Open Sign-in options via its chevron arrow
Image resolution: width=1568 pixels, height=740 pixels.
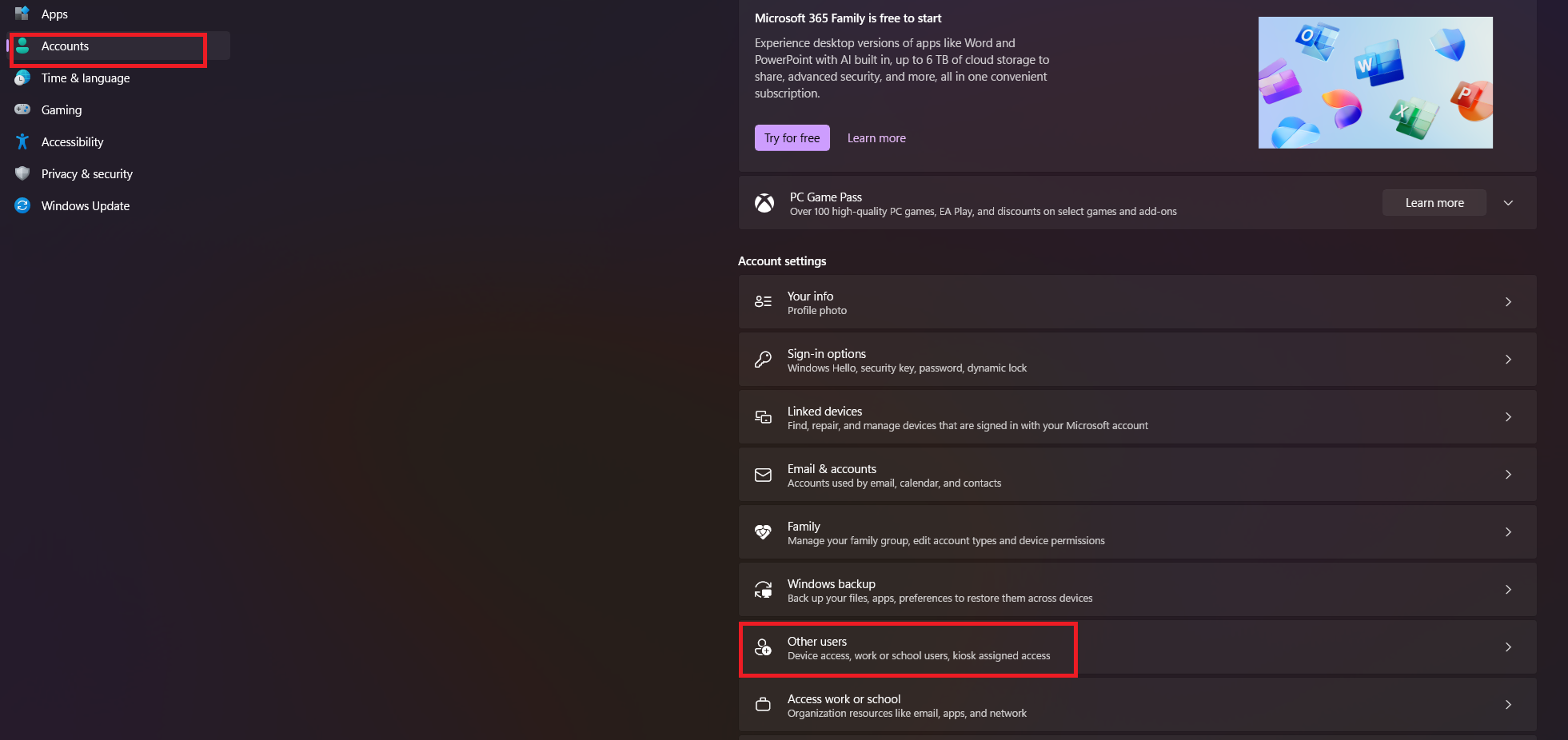[x=1508, y=360]
